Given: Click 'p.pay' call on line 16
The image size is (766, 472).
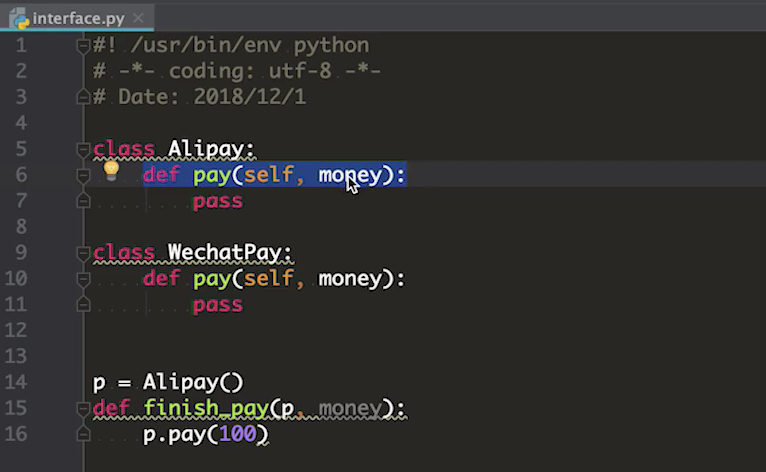Looking at the screenshot, I should (x=174, y=435).
